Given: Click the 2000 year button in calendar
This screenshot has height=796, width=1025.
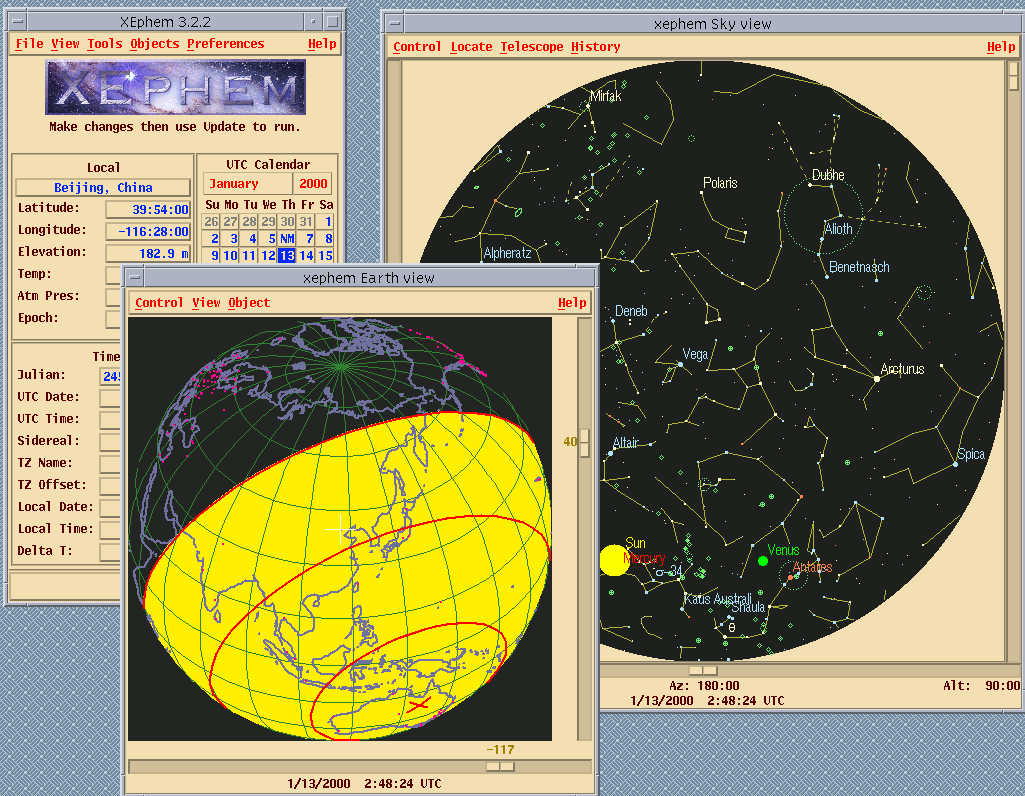Looking at the screenshot, I should 313,184.
